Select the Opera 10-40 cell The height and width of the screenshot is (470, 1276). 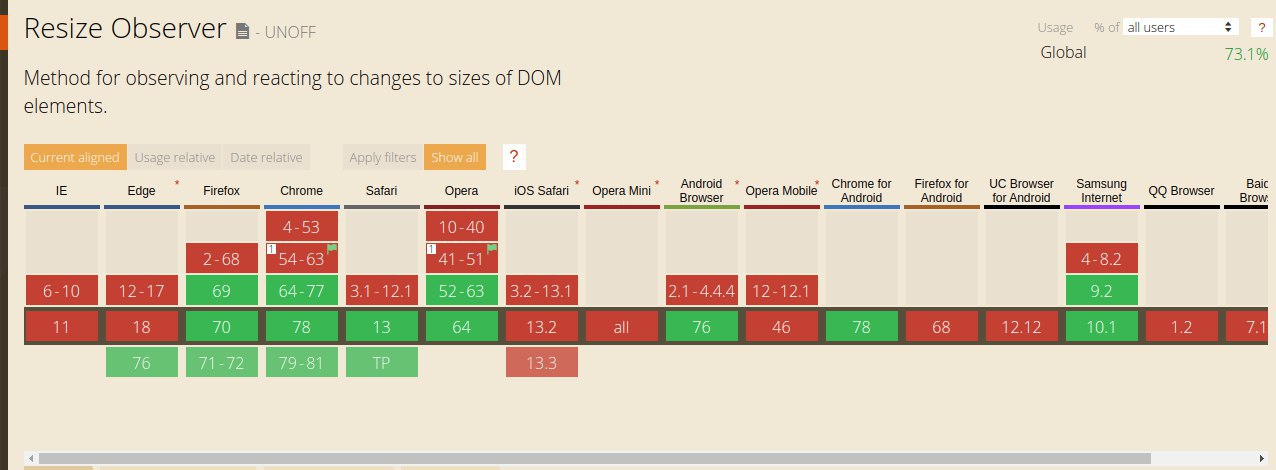(462, 226)
